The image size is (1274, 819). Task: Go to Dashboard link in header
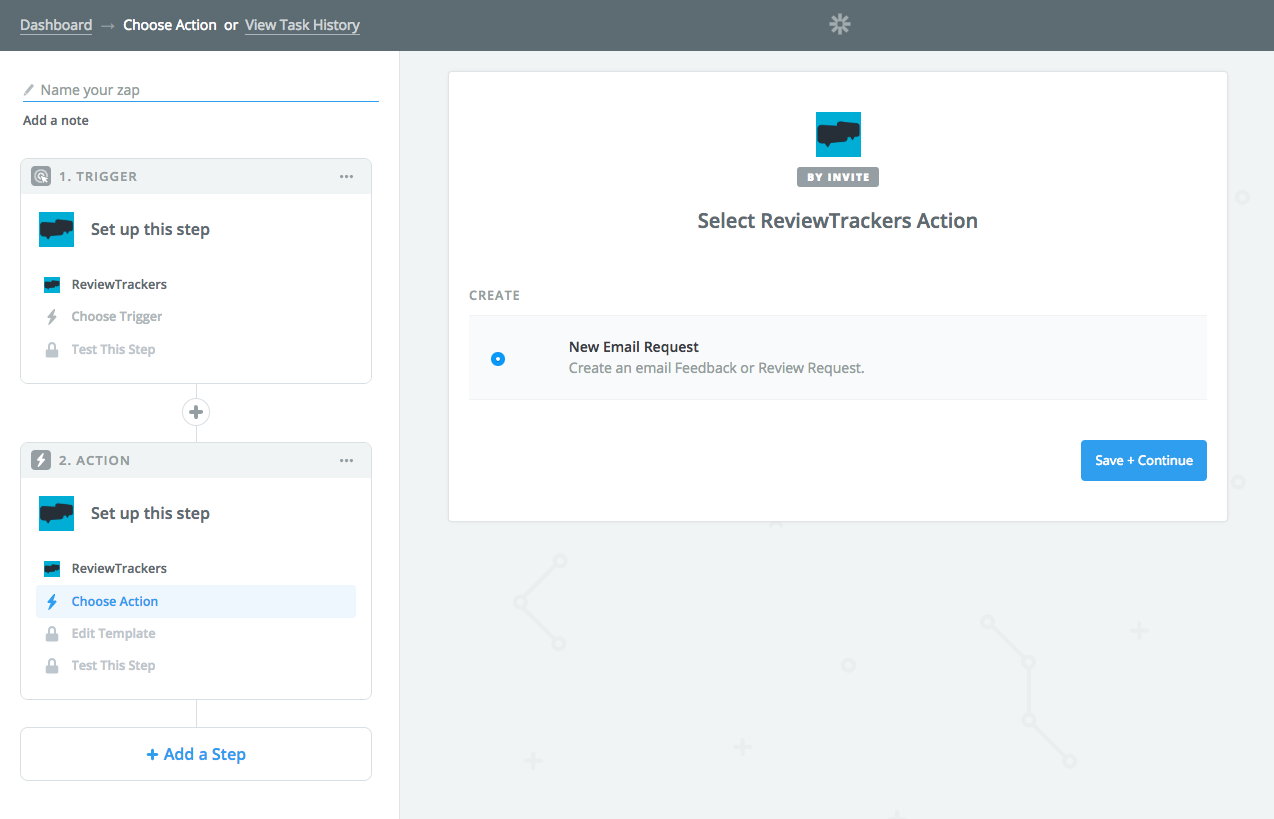pos(56,25)
